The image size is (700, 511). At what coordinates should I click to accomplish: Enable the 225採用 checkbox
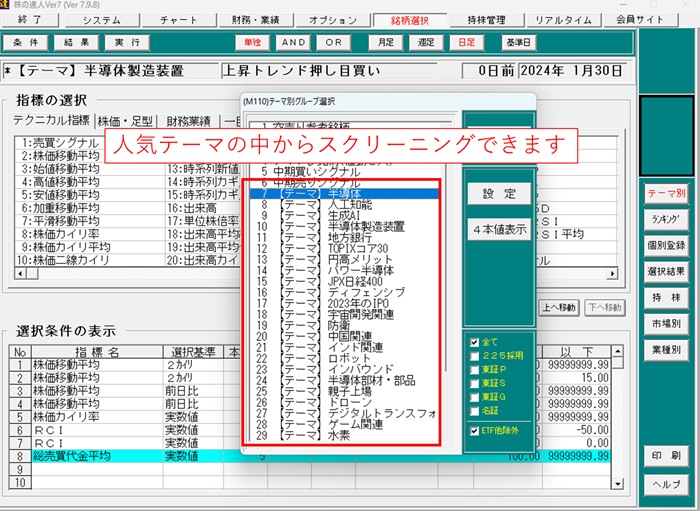pos(474,356)
